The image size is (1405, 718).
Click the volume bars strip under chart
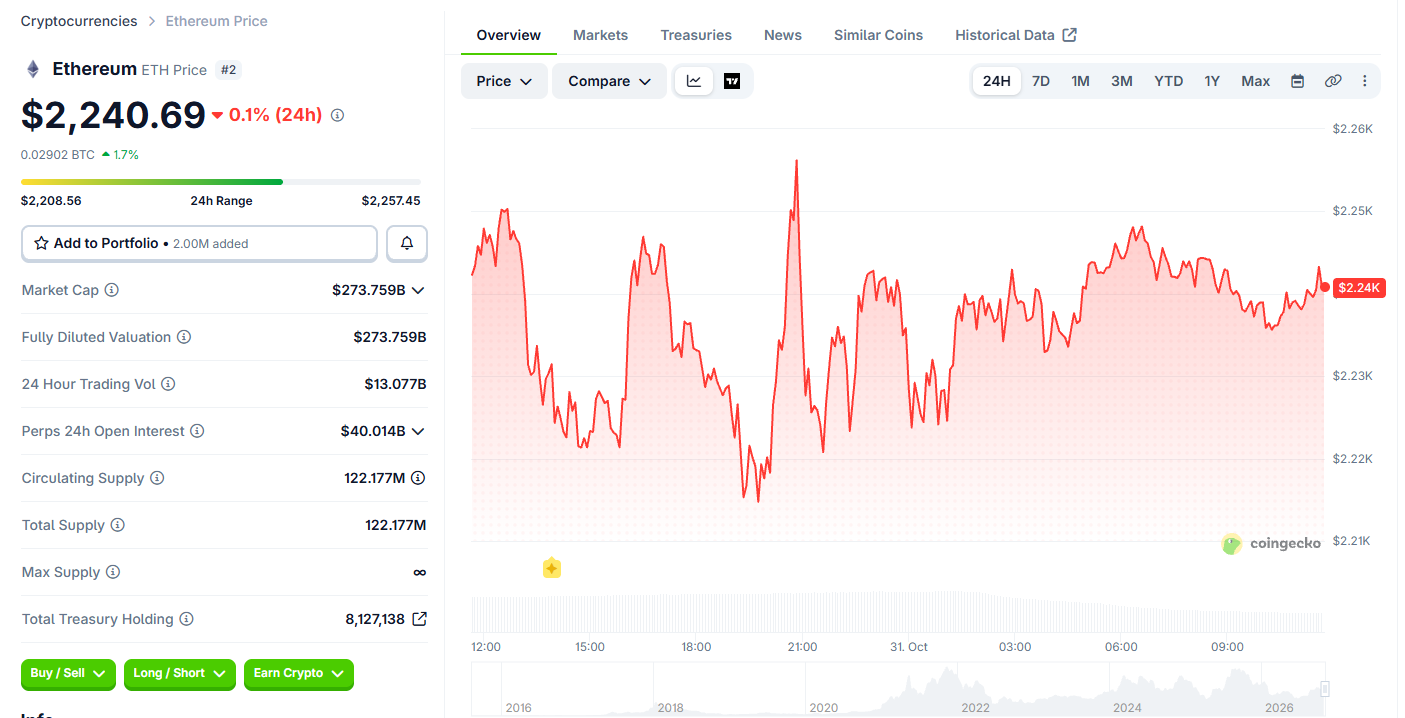897,614
